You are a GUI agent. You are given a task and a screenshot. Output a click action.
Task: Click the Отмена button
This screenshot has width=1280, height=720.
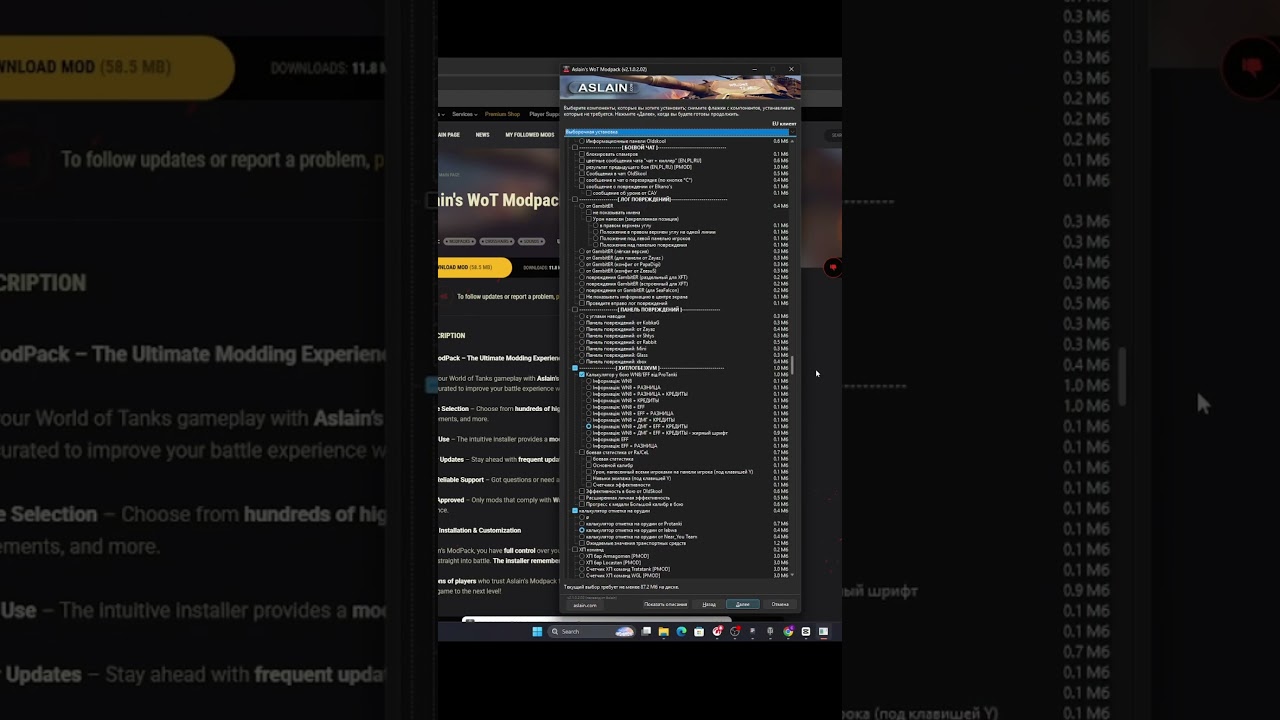pos(780,604)
